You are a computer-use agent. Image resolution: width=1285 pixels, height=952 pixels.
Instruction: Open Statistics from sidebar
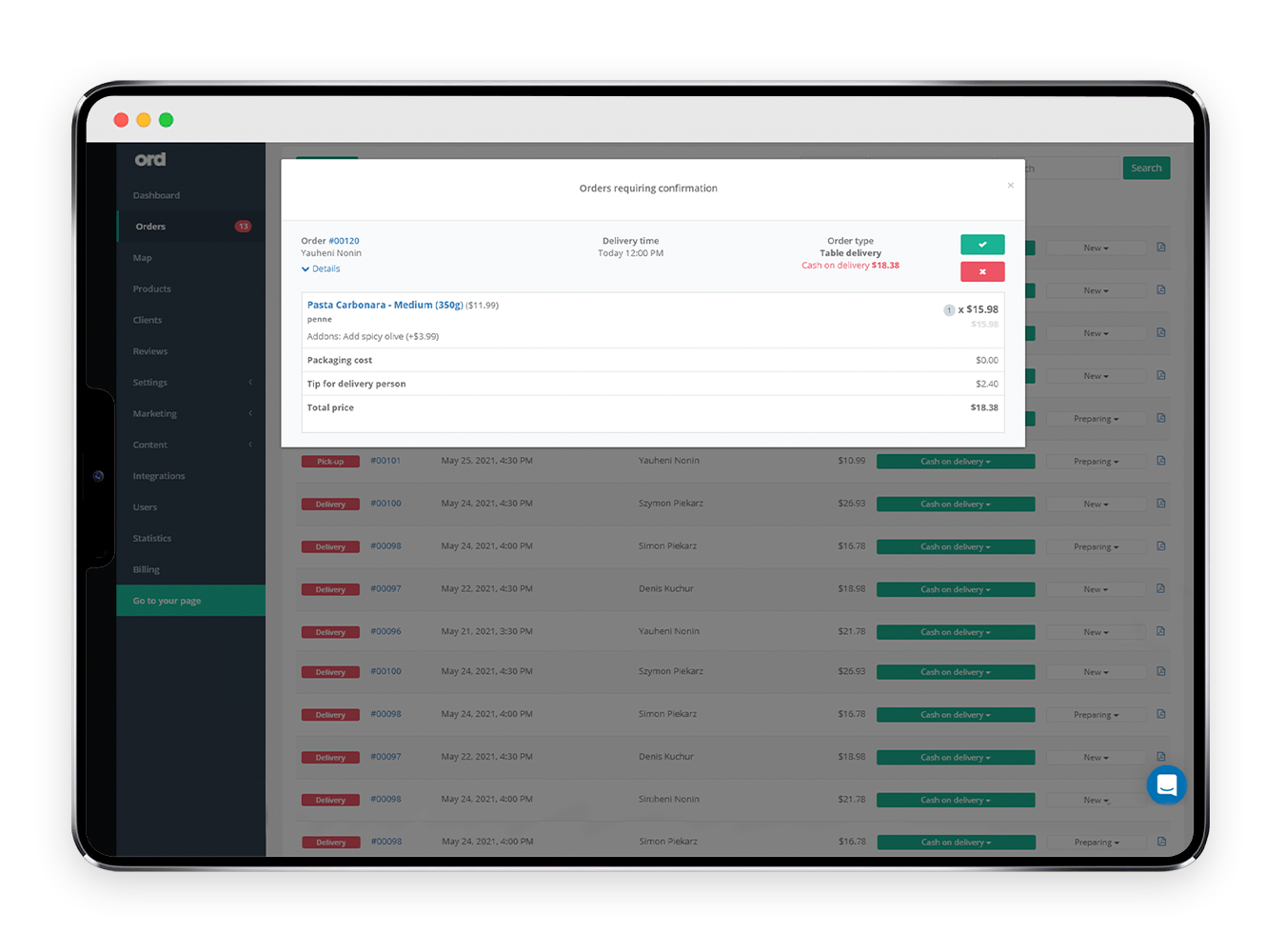pyautogui.click(x=152, y=539)
